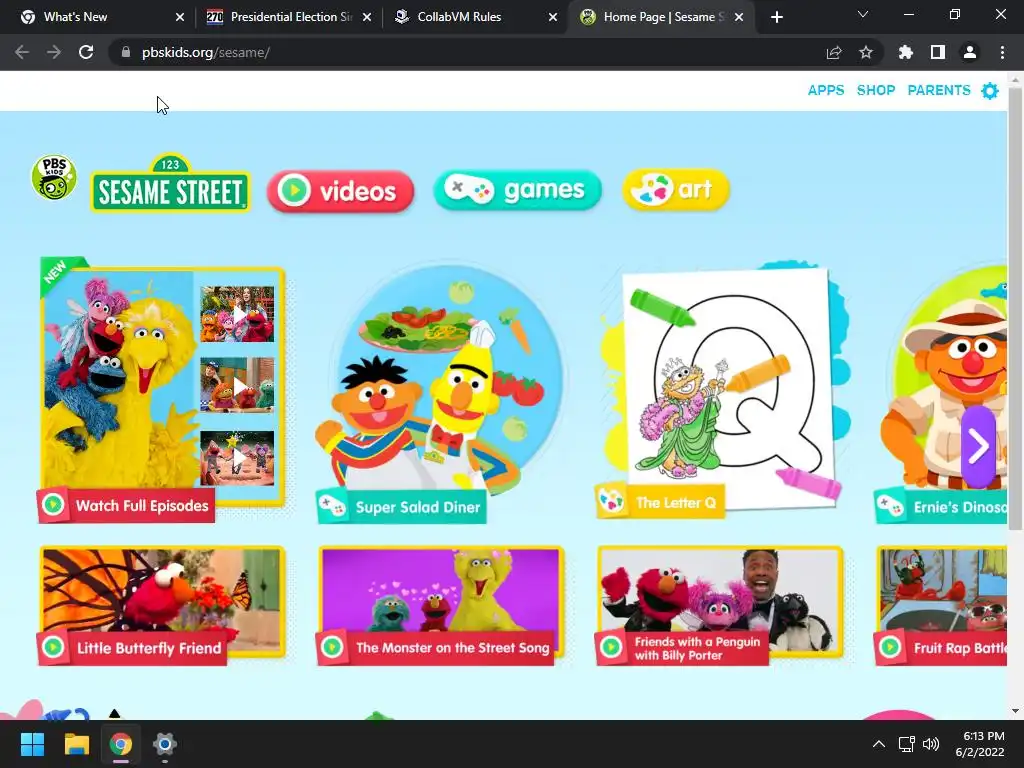The height and width of the screenshot is (768, 1024).
Task: Close the Presidential Election tab
Action: pos(367,18)
